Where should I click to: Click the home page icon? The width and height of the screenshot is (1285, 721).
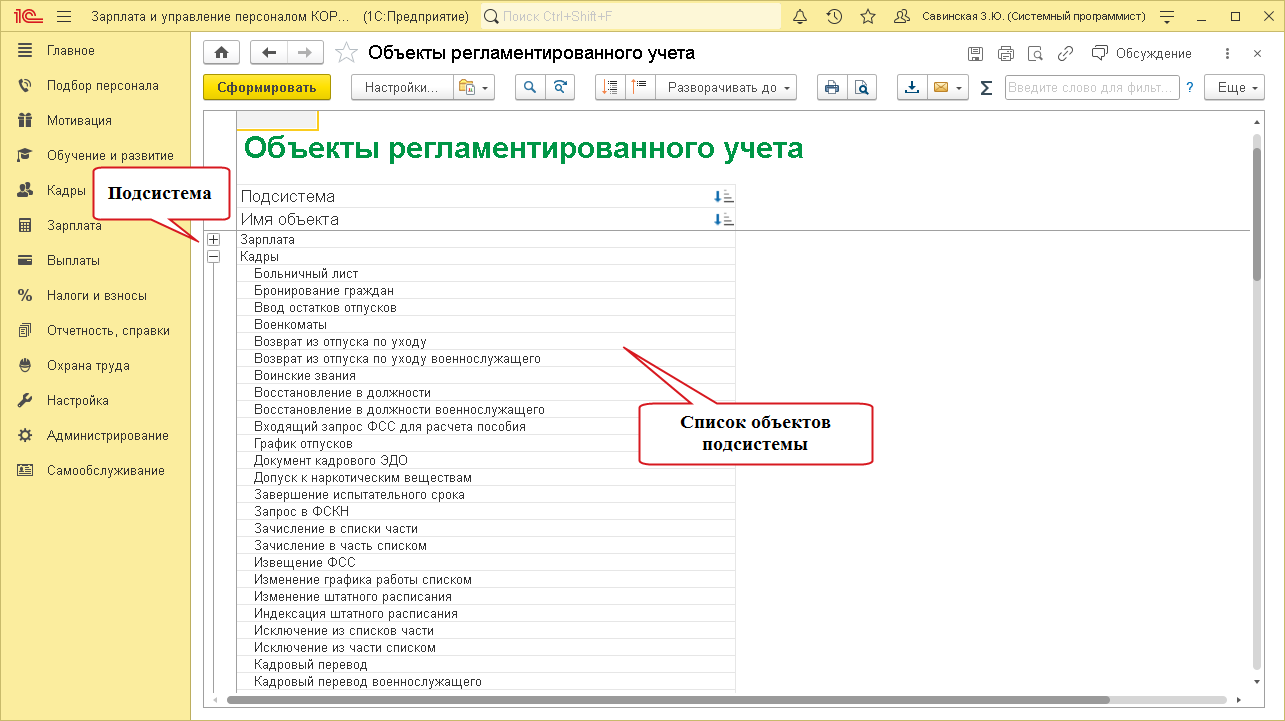(221, 53)
